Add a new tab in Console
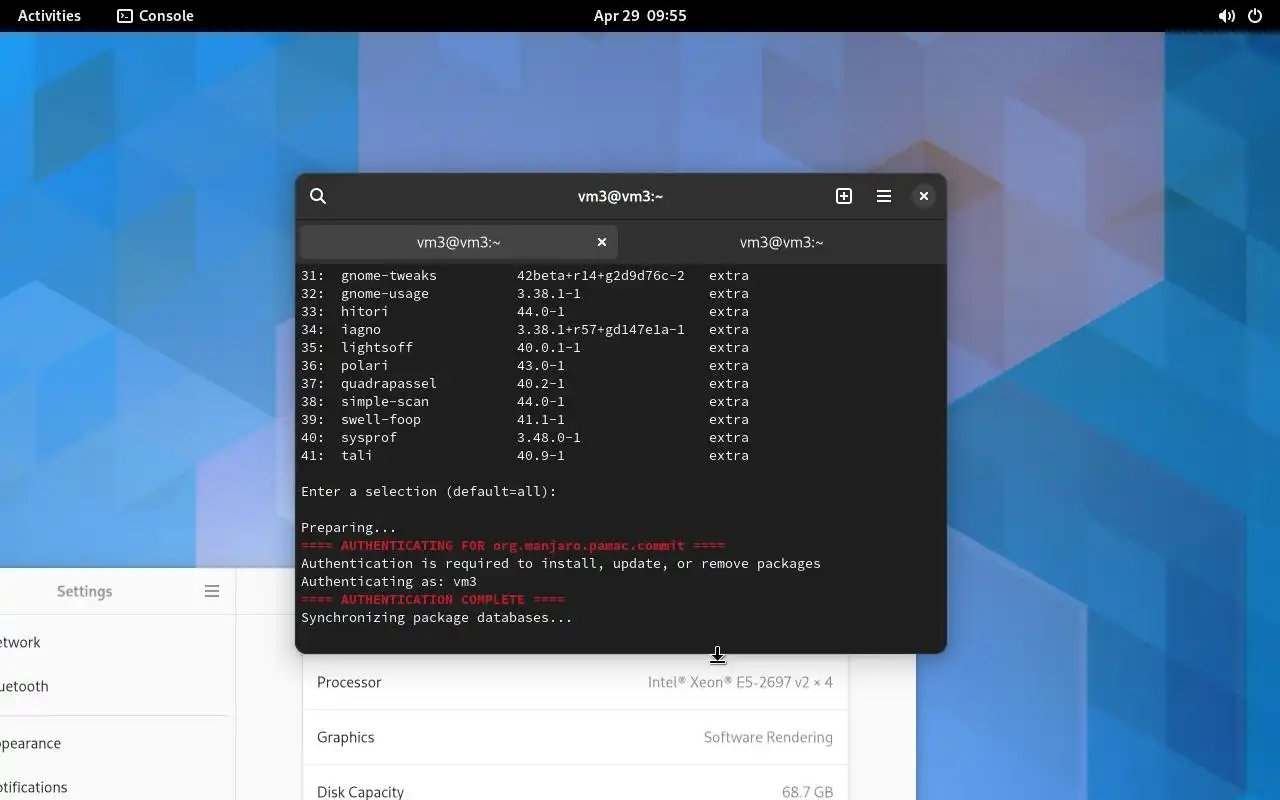 tap(844, 196)
